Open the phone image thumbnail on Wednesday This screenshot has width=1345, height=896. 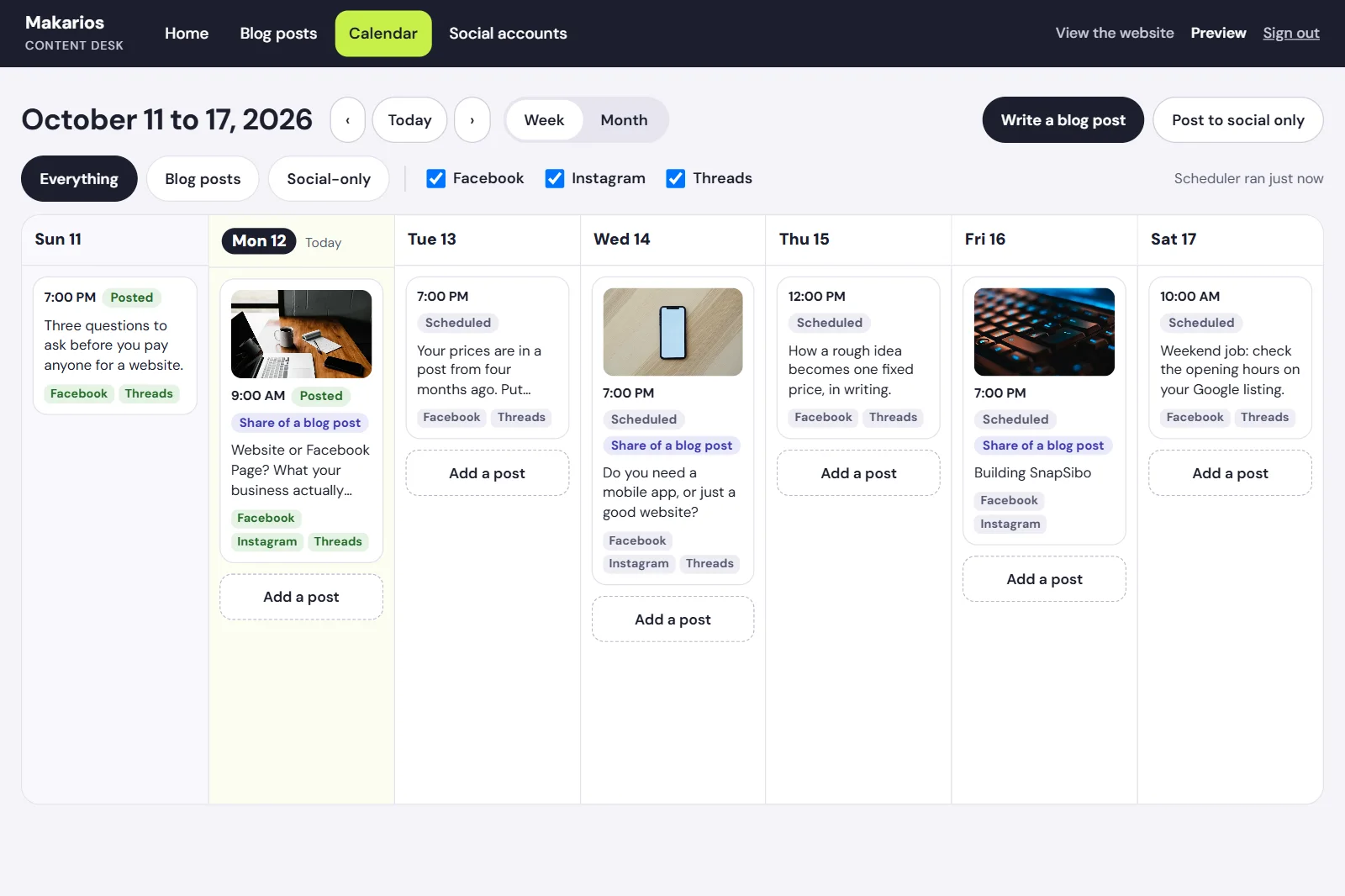(672, 332)
